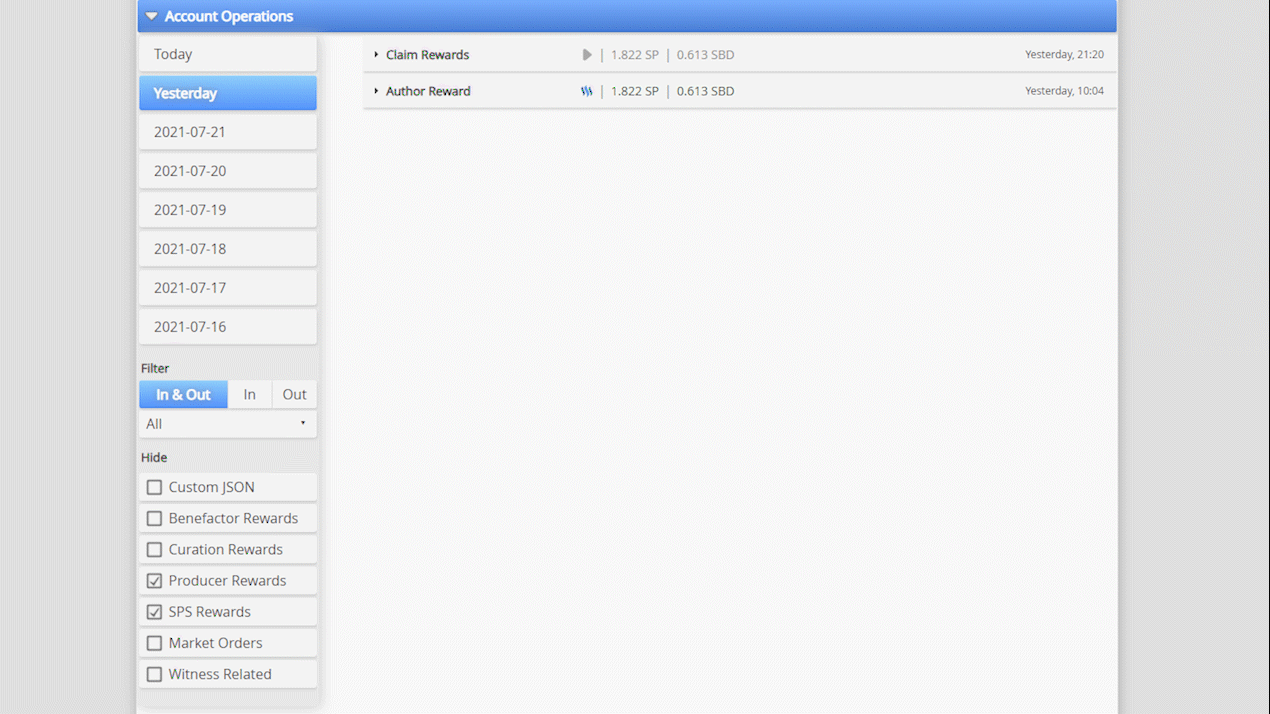View operations from 2021-07-21
Image resolution: width=1270 pixels, height=714 pixels.
[227, 131]
